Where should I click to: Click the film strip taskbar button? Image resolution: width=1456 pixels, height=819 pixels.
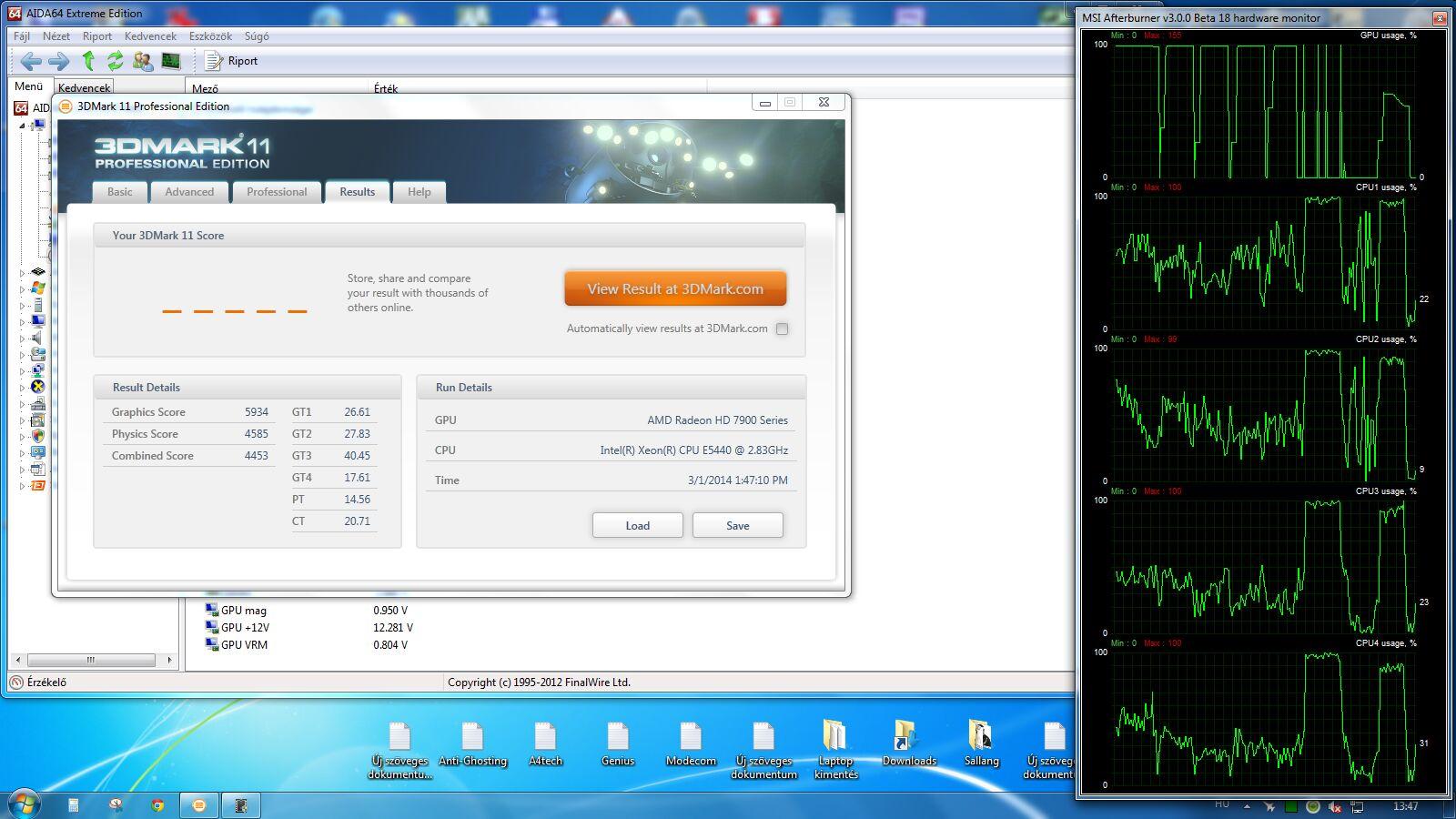click(x=241, y=805)
